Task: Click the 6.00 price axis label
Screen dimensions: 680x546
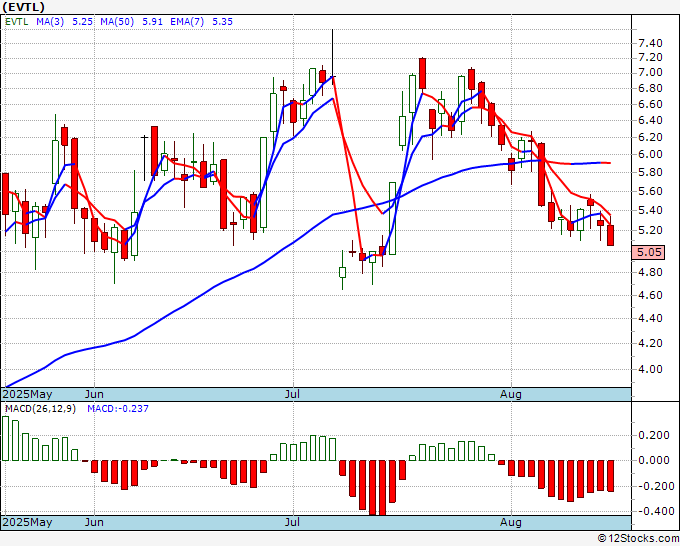Action: click(650, 154)
